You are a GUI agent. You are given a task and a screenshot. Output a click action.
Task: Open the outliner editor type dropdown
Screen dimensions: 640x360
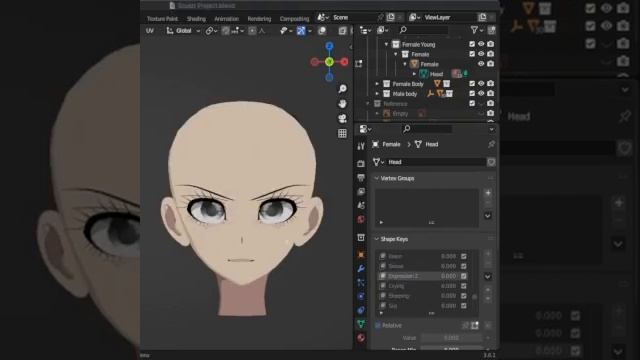(x=365, y=30)
